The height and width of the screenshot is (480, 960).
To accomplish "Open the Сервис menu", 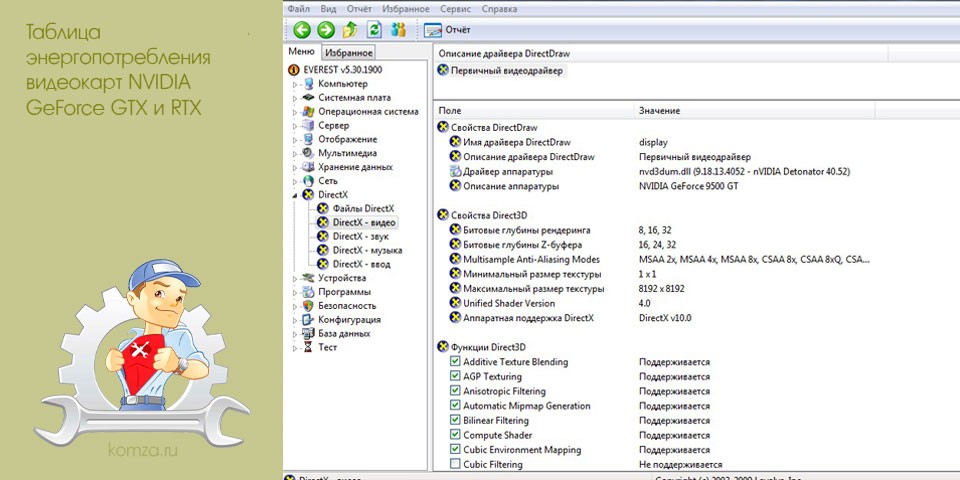I will pos(456,9).
